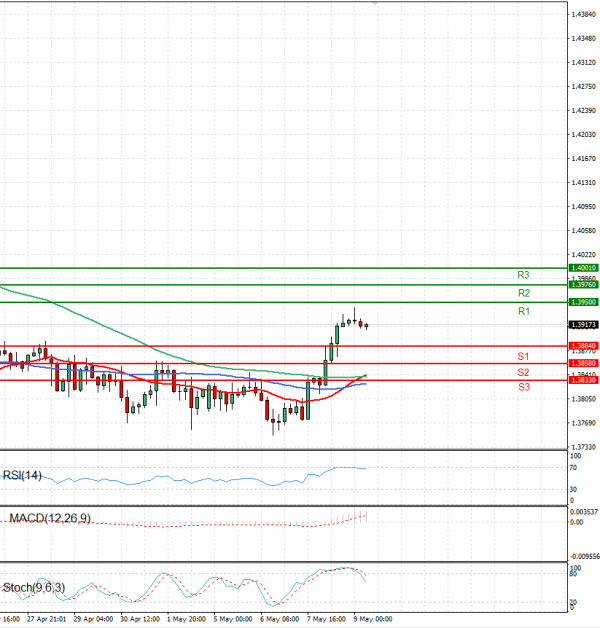Click the current price tag 1.39173
Viewport: 600px width, 628px height.
point(583,325)
